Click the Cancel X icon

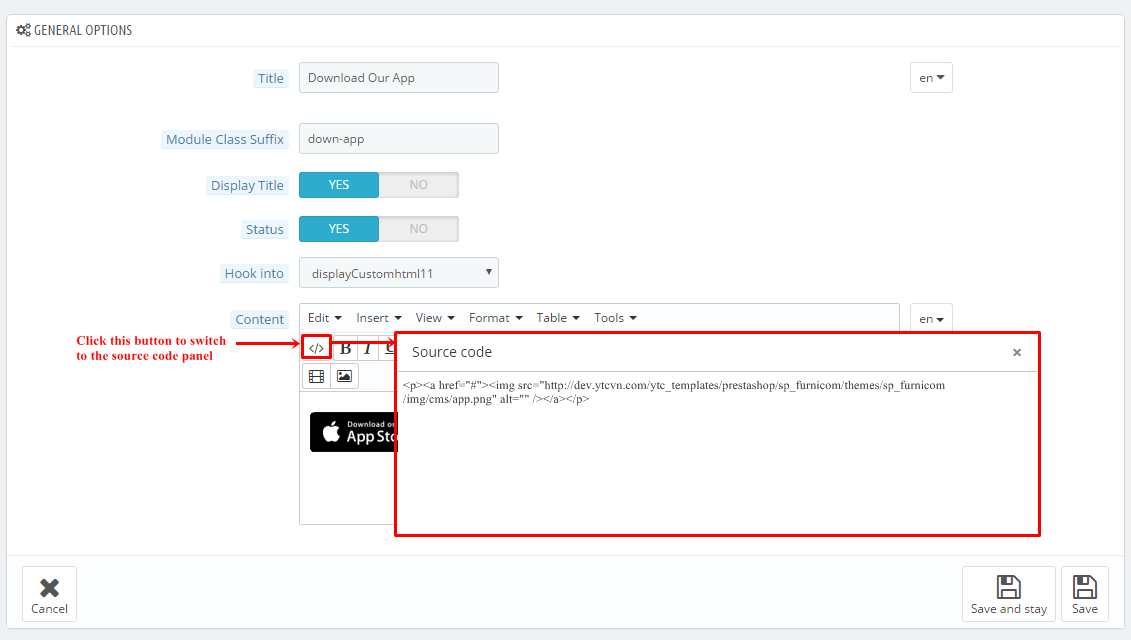(49, 588)
